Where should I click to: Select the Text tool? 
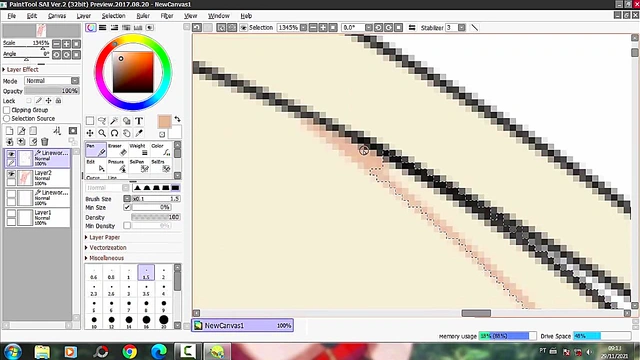click(139, 121)
